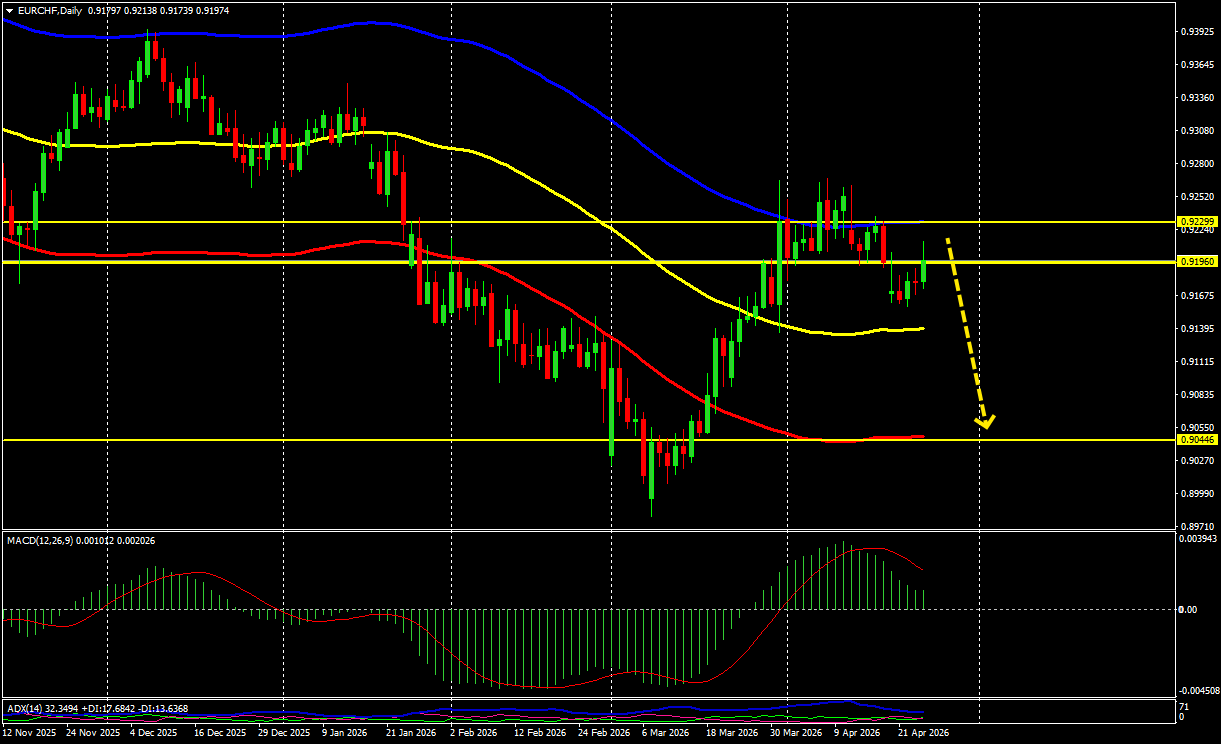
Task: Click the 0.91675 price scale value
Action: pyautogui.click(x=1196, y=296)
